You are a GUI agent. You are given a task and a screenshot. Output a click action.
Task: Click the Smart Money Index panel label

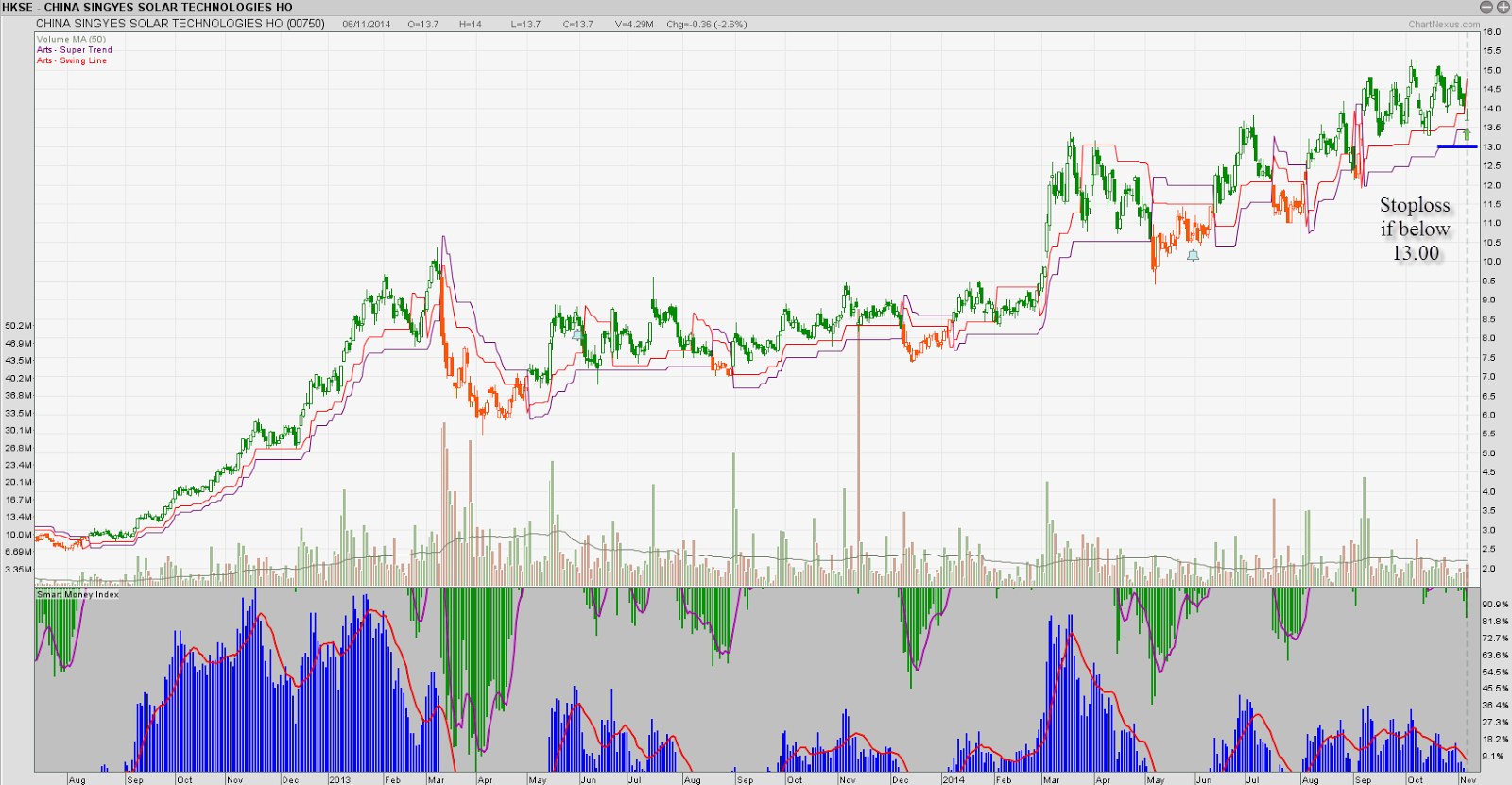coord(77,594)
